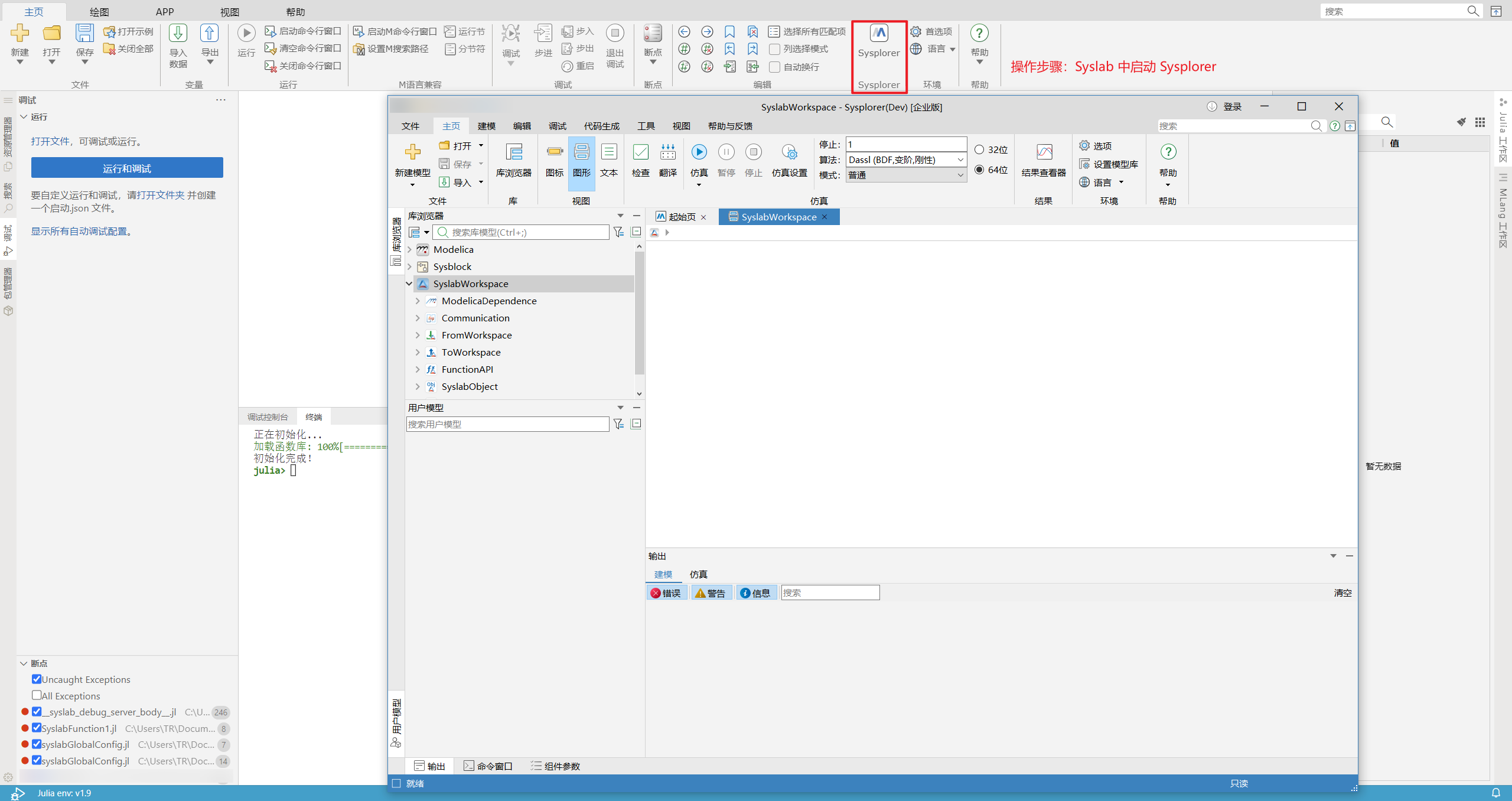Open the 算法 Dassl algorithm dropdown

coord(906,160)
